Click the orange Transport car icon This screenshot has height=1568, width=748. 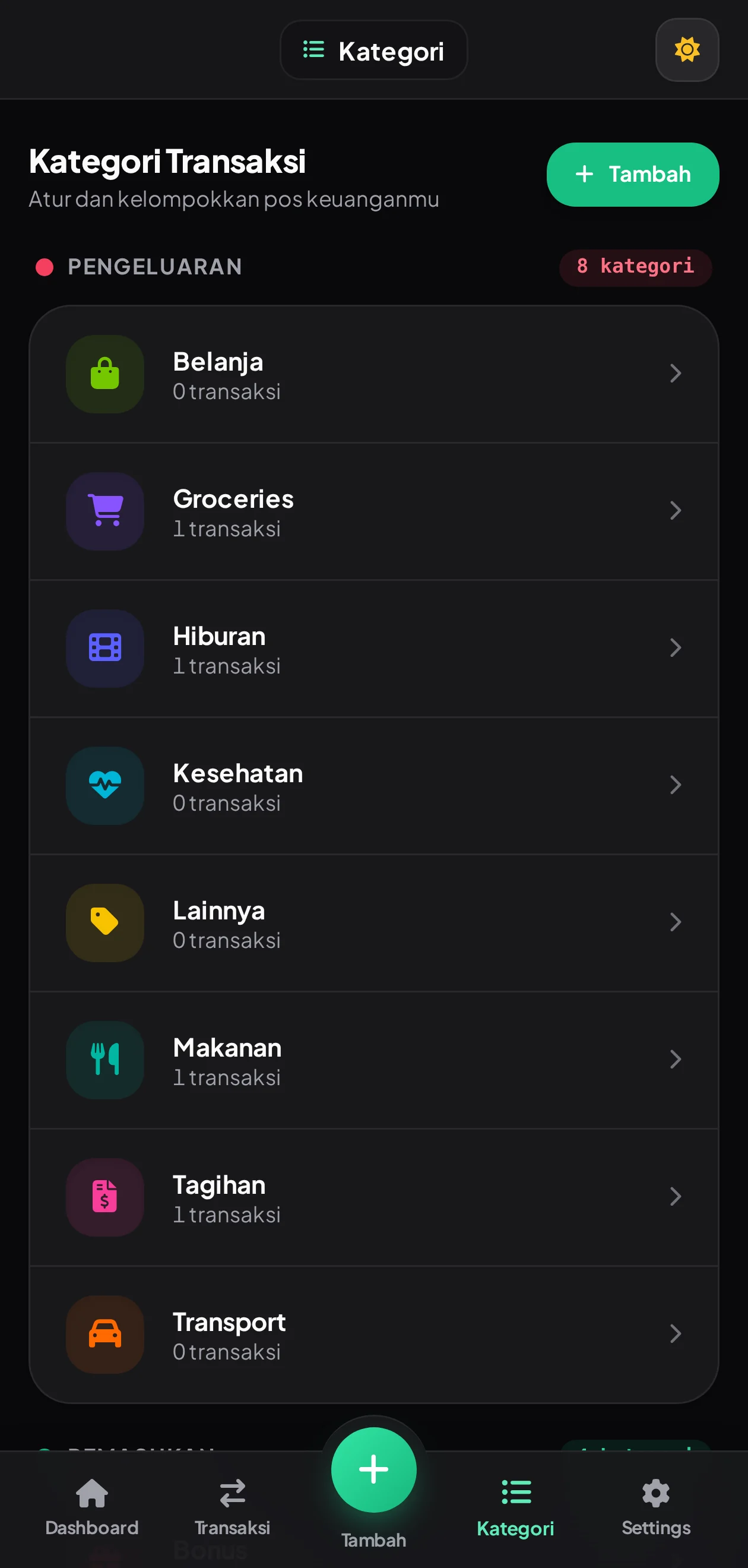pyautogui.click(x=105, y=1334)
